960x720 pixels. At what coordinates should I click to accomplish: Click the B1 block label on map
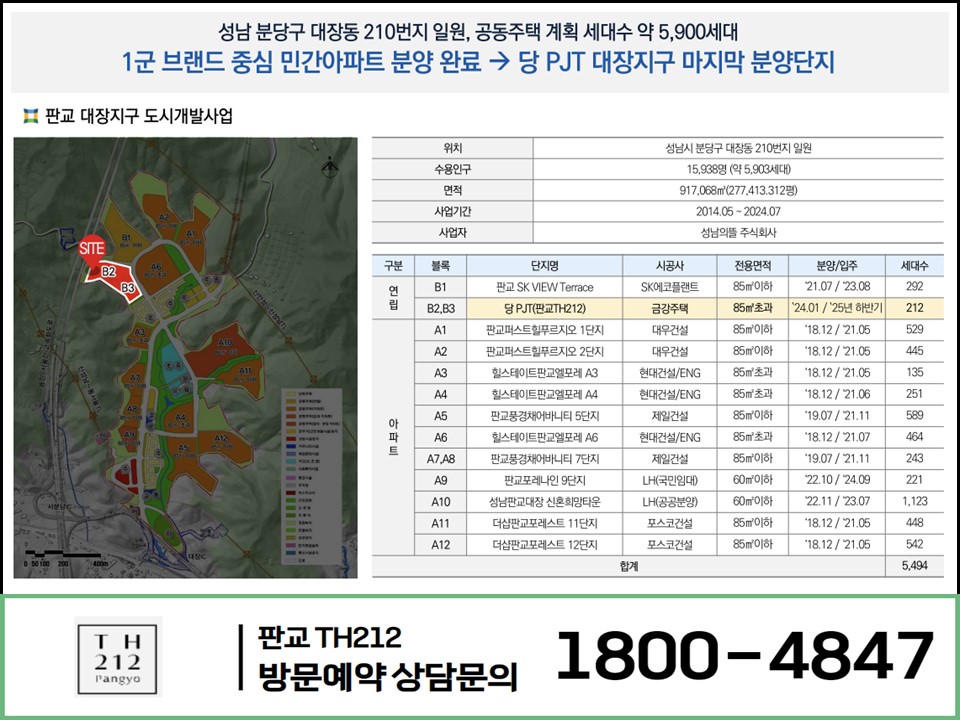[126, 238]
